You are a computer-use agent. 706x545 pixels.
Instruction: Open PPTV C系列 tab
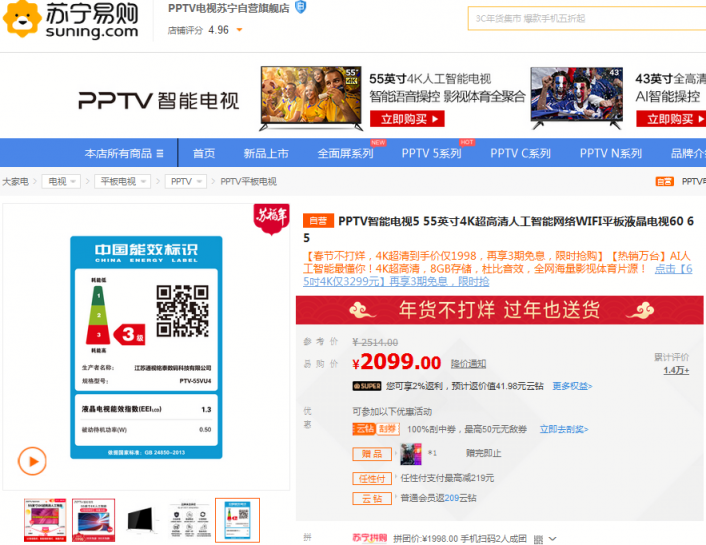[x=520, y=154]
